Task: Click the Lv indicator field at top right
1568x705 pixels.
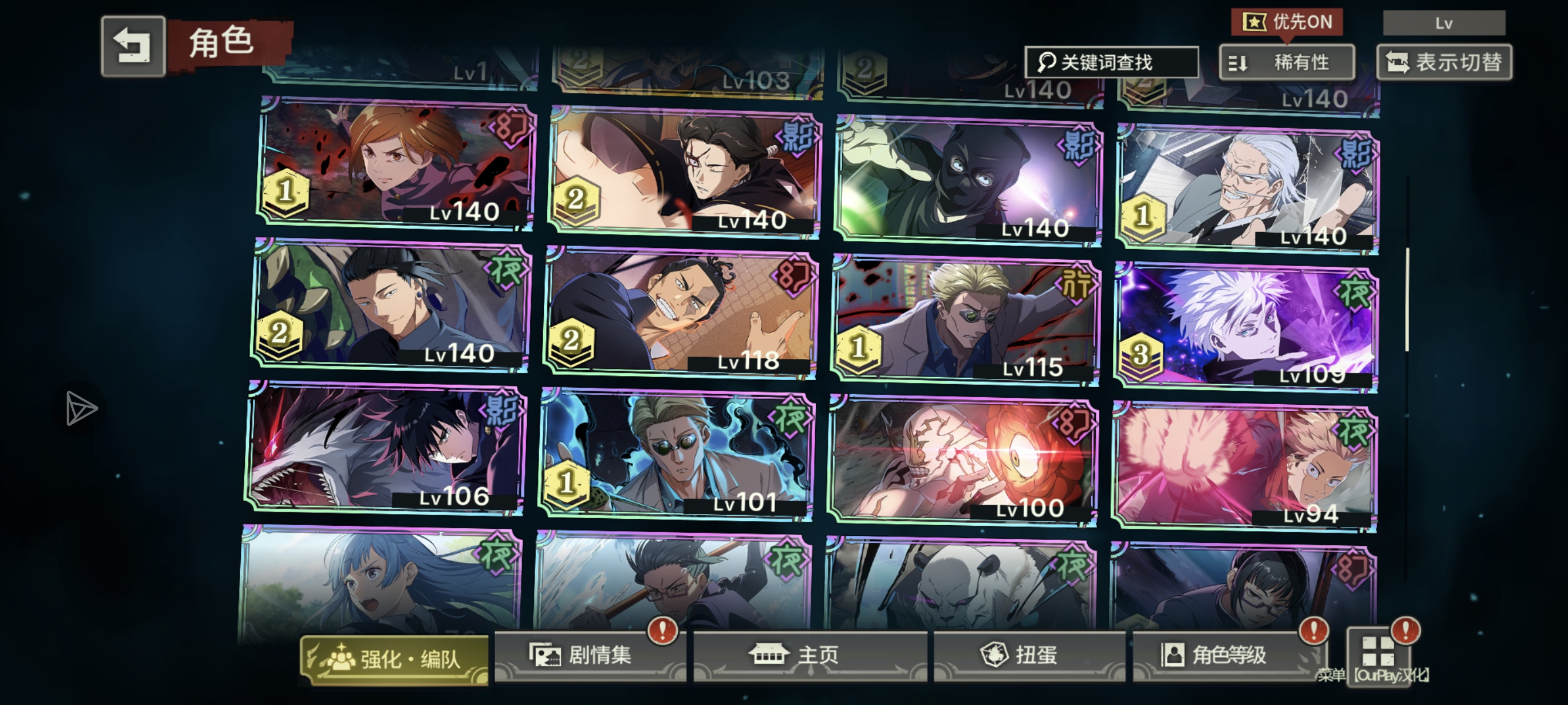Action: pyautogui.click(x=1444, y=23)
